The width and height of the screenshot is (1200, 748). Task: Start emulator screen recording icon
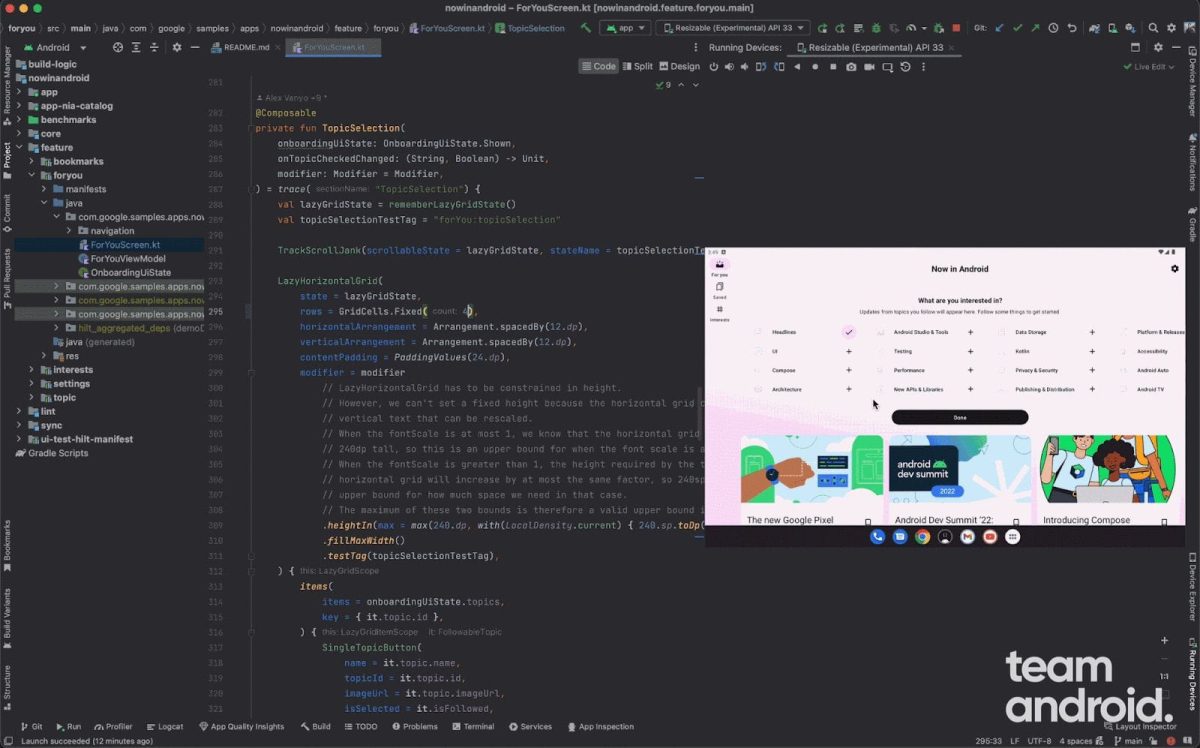tap(869, 66)
